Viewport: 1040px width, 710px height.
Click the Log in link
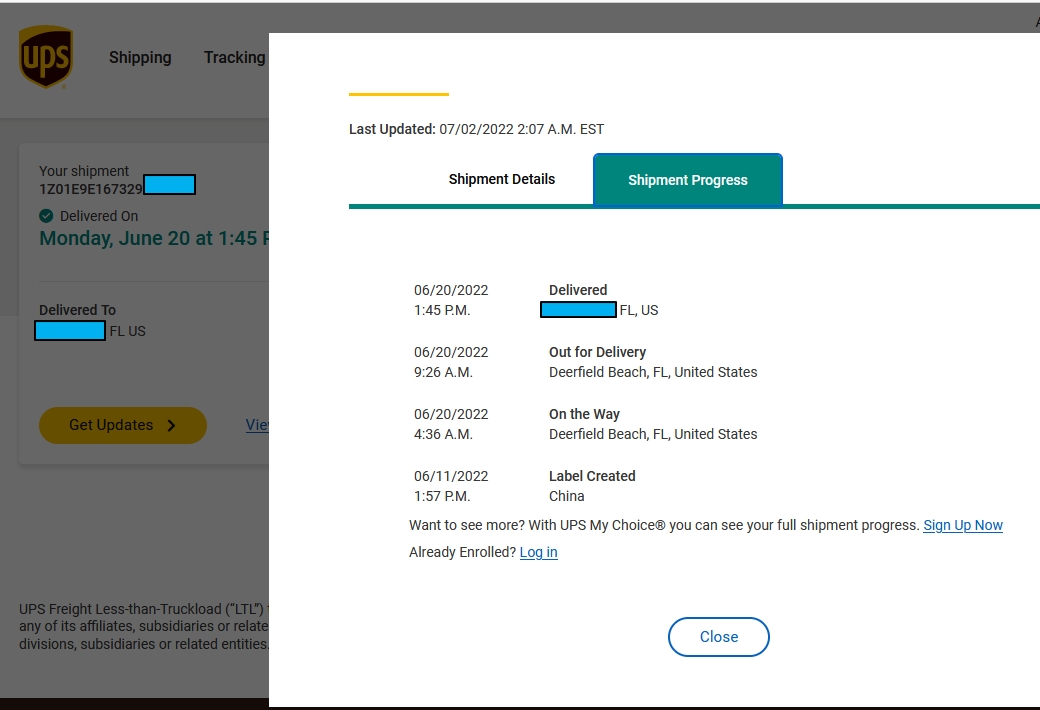539,552
